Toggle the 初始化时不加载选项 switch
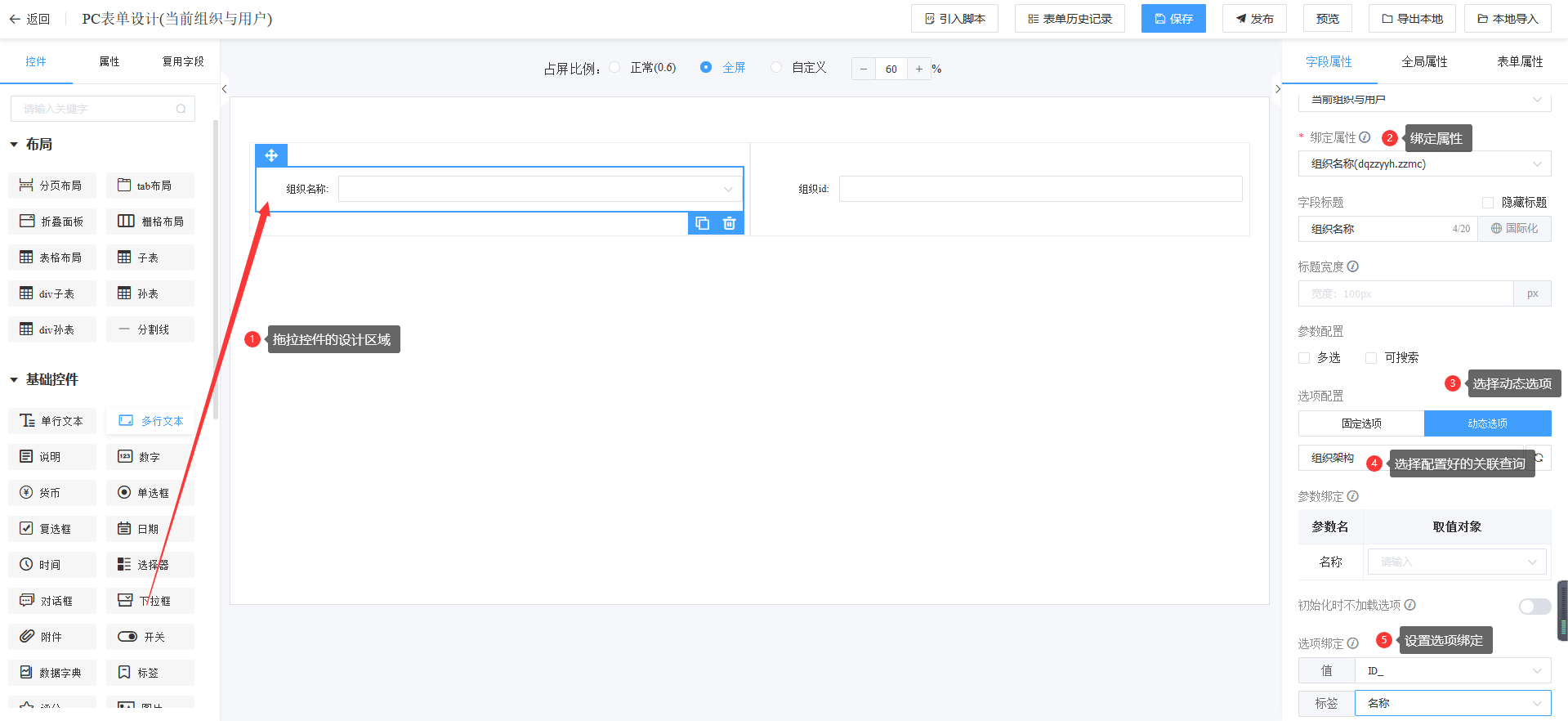Screen dimensions: 1568x721 (x=1534, y=606)
